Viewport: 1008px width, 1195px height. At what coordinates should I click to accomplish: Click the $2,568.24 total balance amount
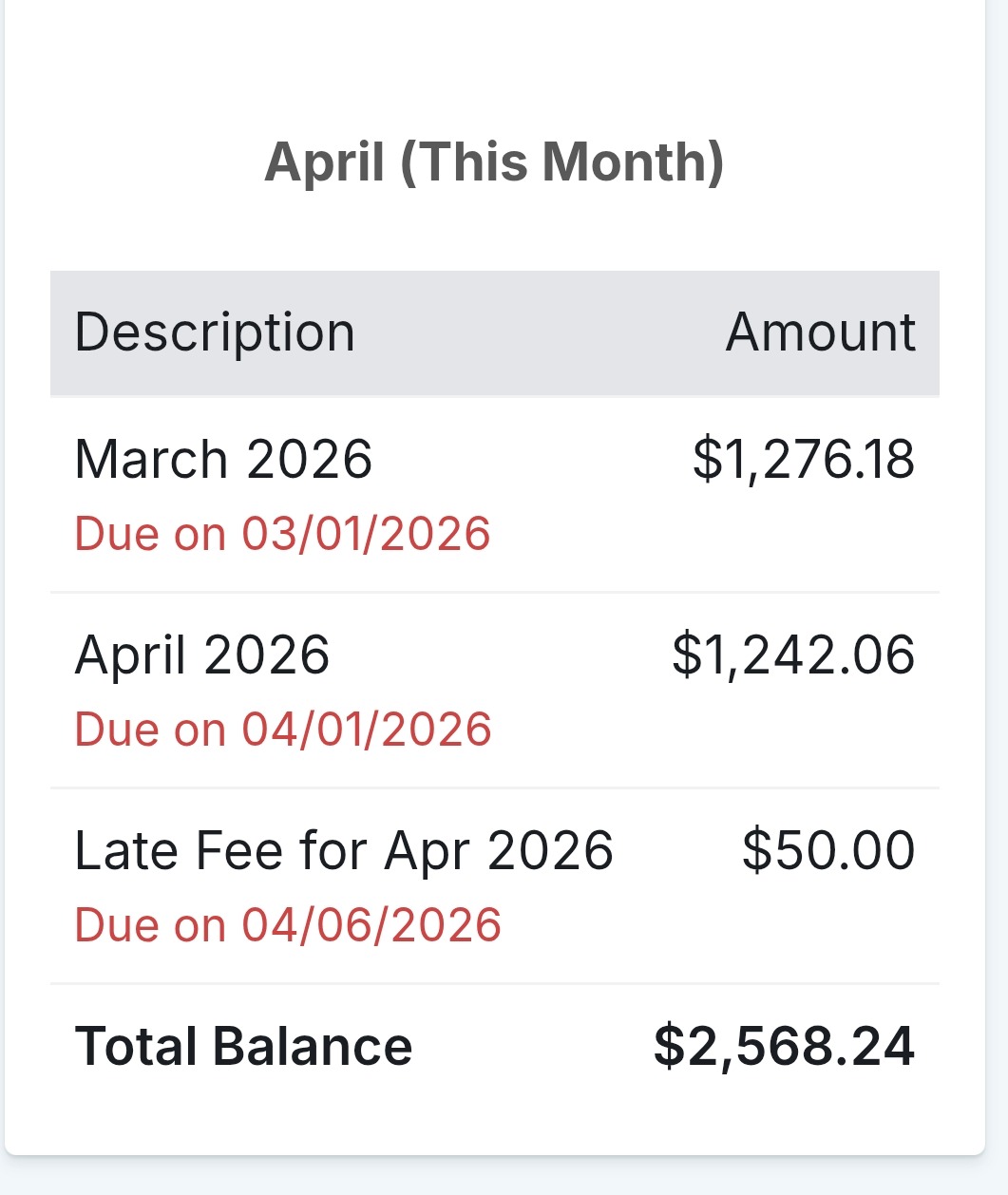(784, 1047)
